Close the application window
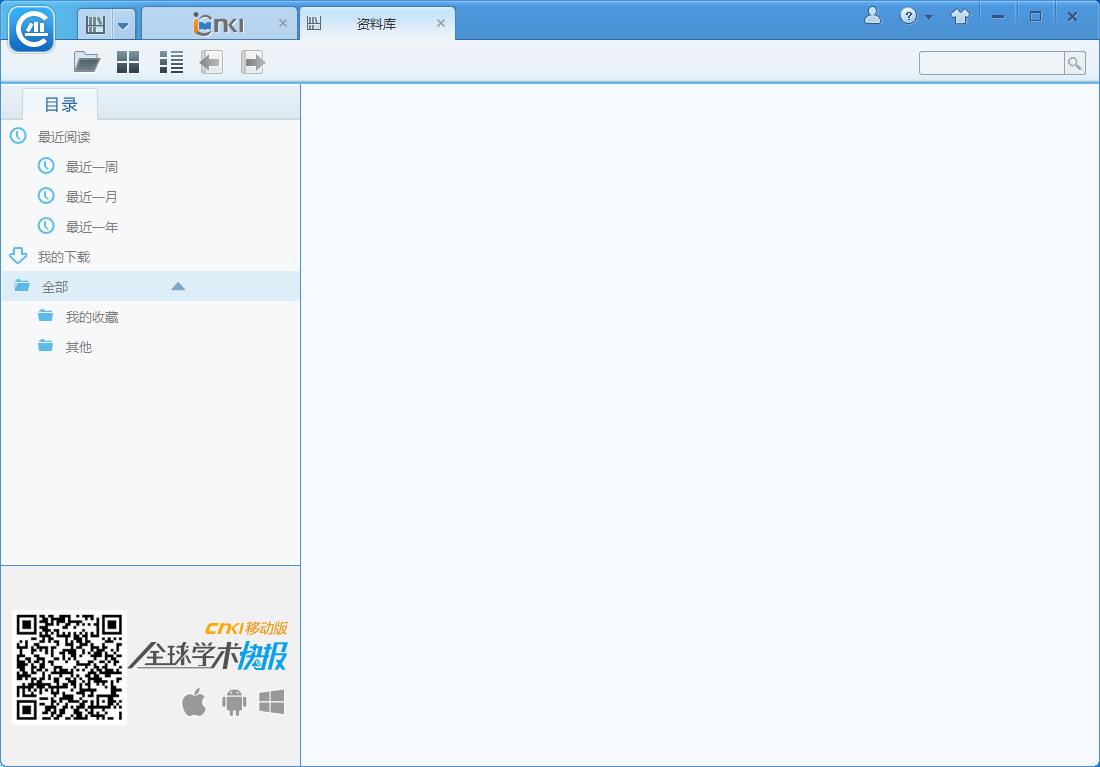The image size is (1100, 767). point(1072,17)
